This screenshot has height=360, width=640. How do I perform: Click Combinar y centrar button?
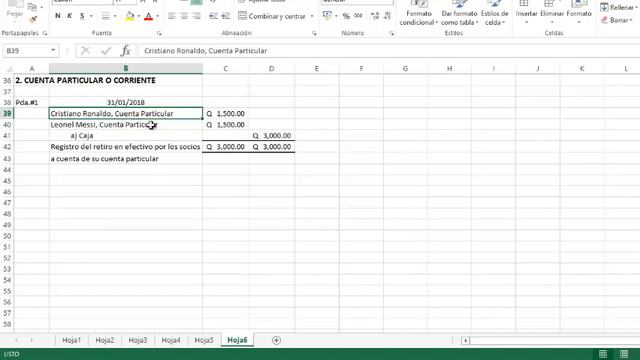pos(272,16)
